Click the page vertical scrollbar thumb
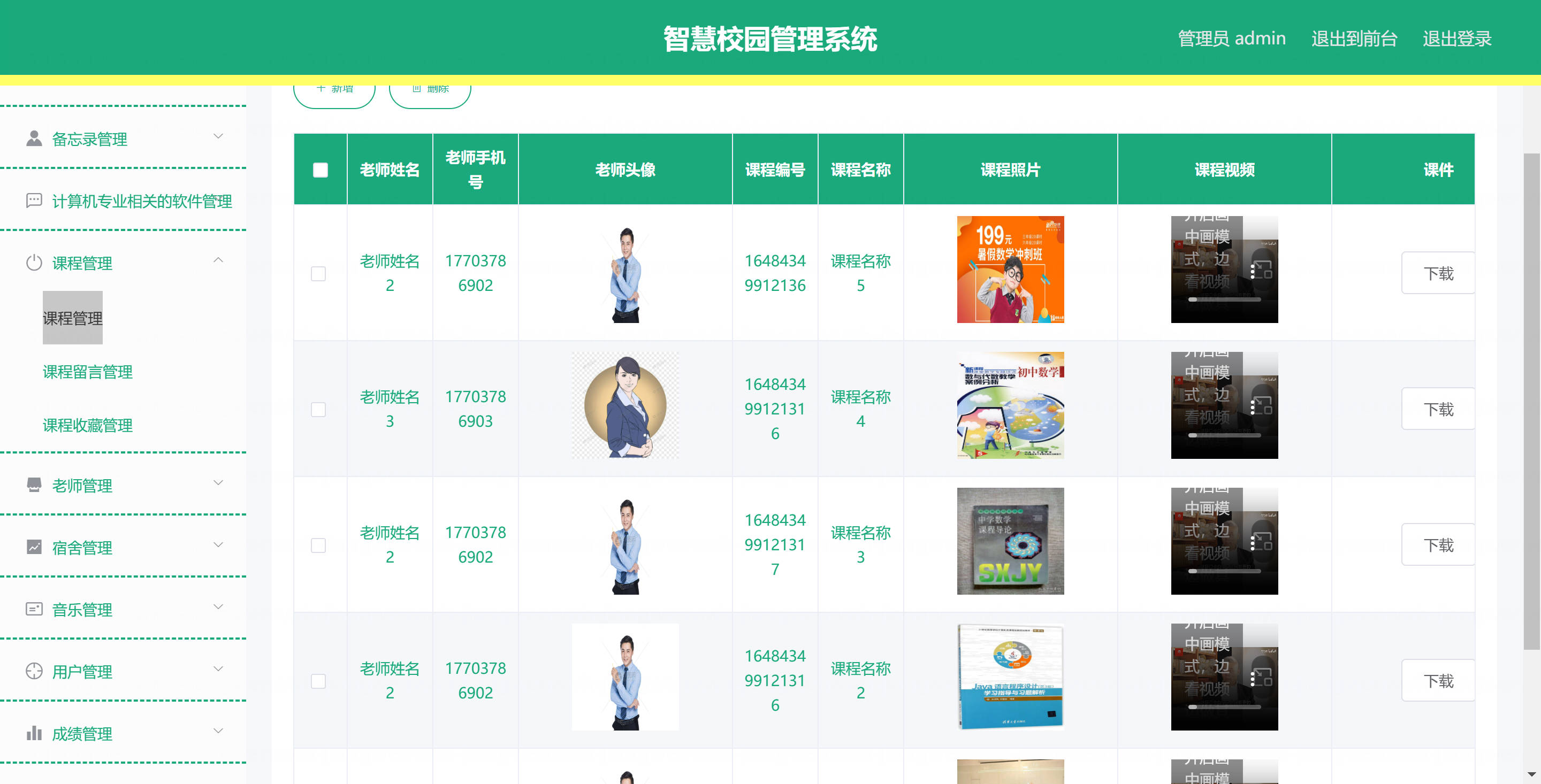The height and width of the screenshot is (784, 1541). pos(1531,401)
